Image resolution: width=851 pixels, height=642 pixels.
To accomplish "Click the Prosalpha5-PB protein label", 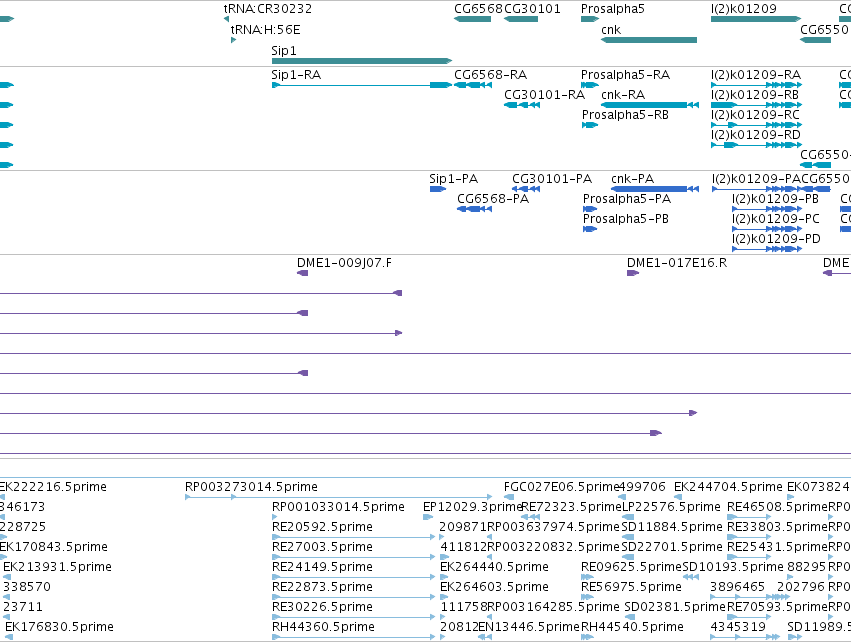I will (626, 219).
